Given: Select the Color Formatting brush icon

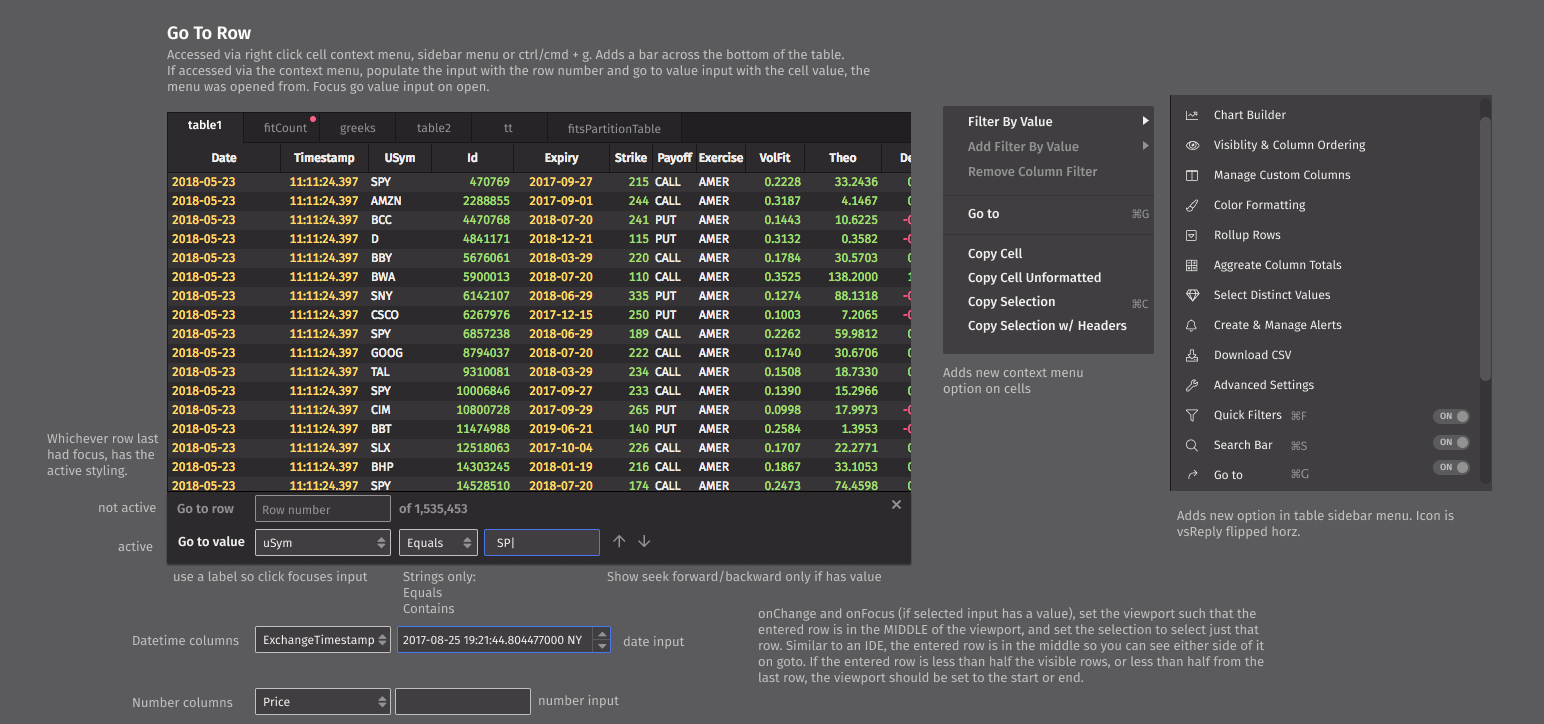Looking at the screenshot, I should coord(1192,204).
